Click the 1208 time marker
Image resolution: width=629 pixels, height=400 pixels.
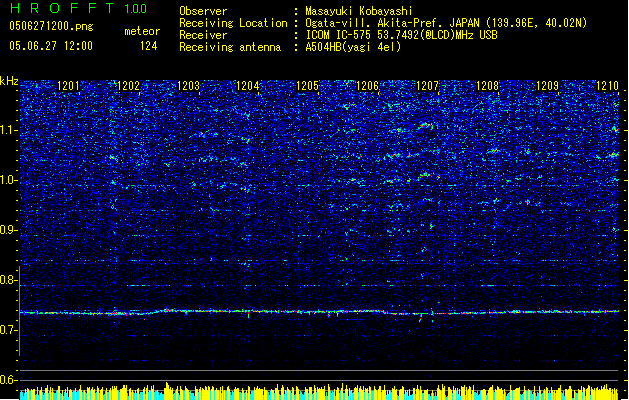click(487, 86)
